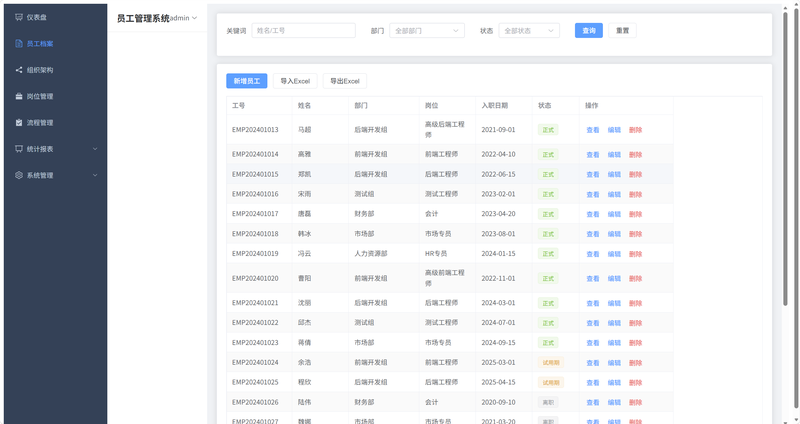Open the admin user dropdown
800x424 pixels.
point(183,18)
